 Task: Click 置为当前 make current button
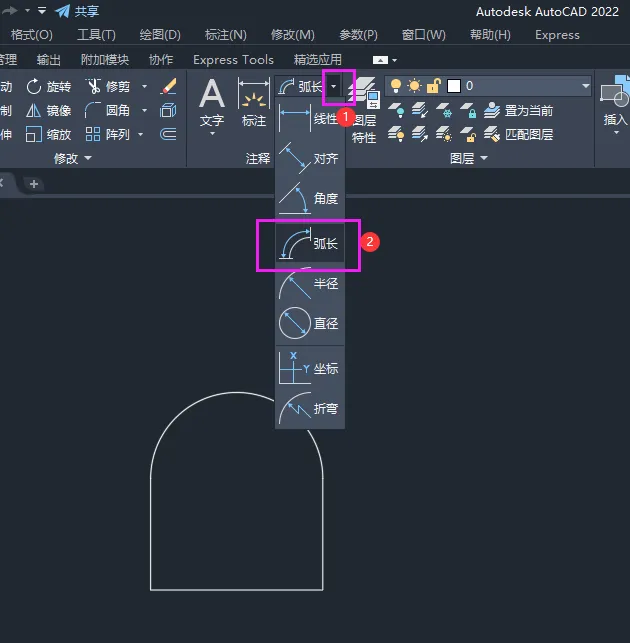(x=518, y=110)
